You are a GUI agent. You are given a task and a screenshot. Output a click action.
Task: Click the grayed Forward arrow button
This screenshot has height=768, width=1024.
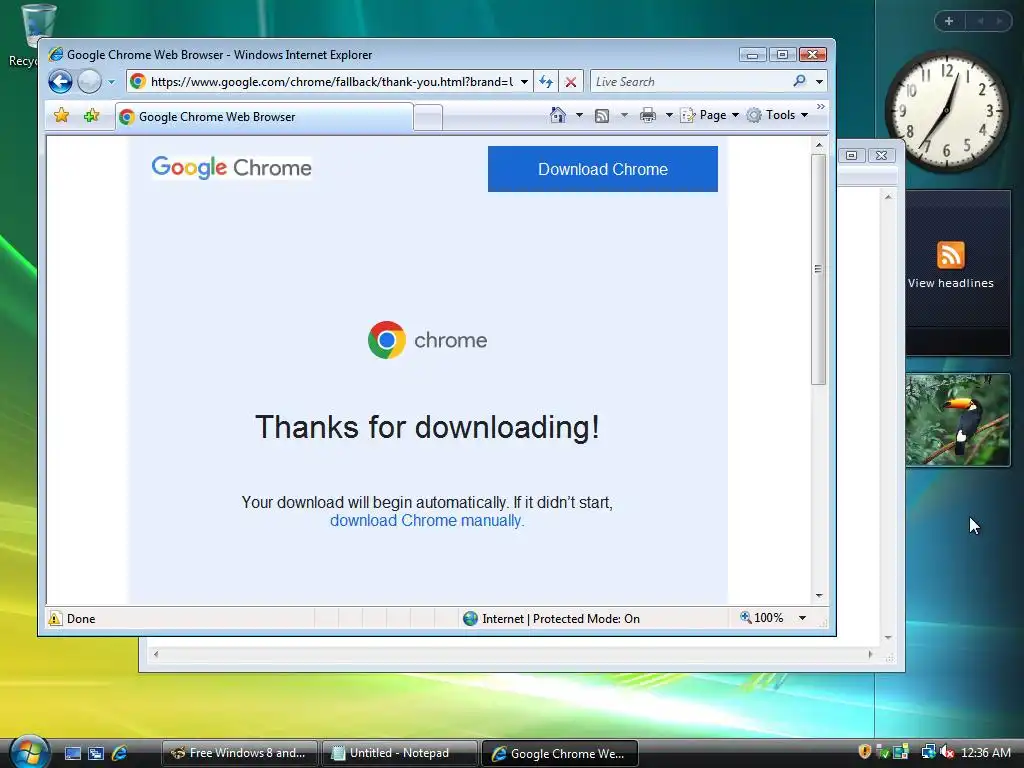coord(89,82)
